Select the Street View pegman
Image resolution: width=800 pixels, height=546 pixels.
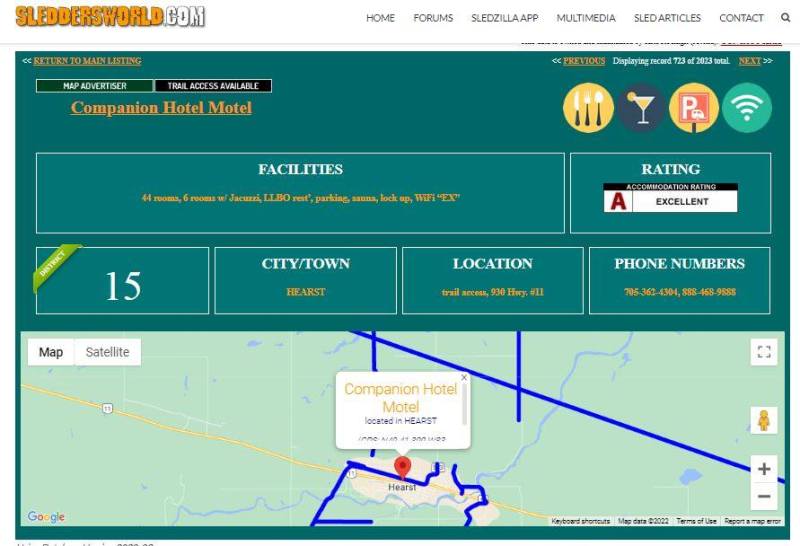[x=764, y=420]
